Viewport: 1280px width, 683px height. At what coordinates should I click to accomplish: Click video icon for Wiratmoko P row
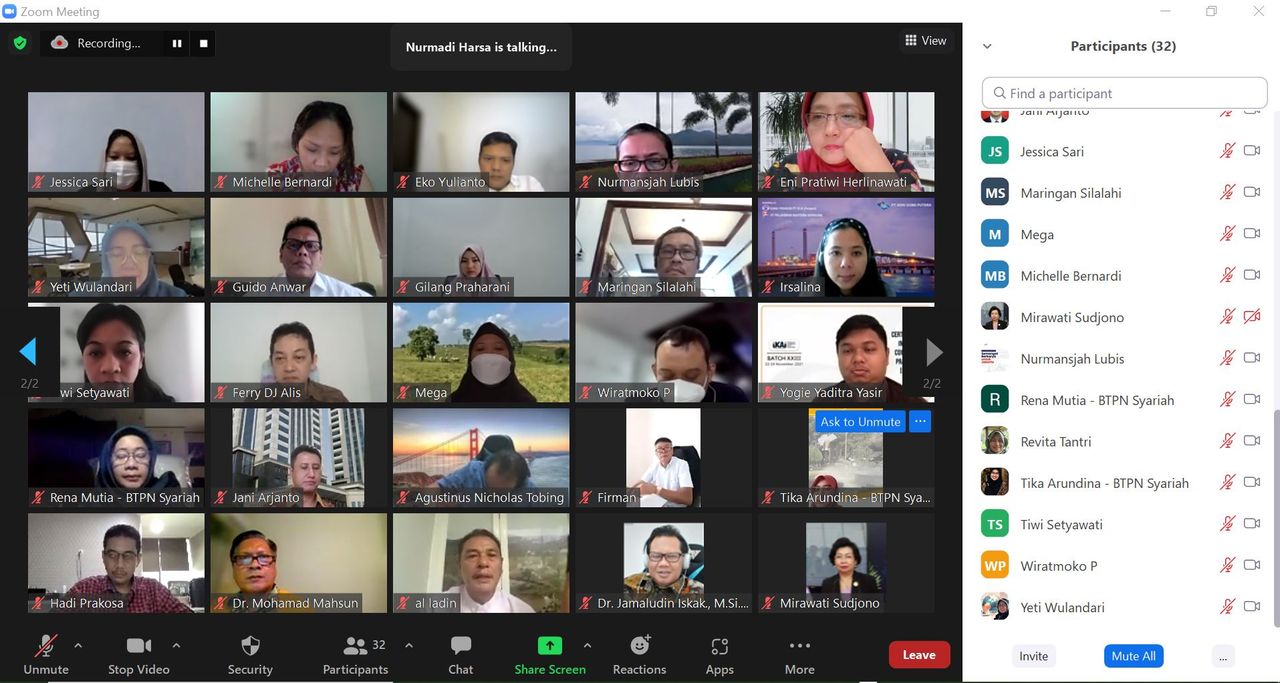(x=1252, y=566)
